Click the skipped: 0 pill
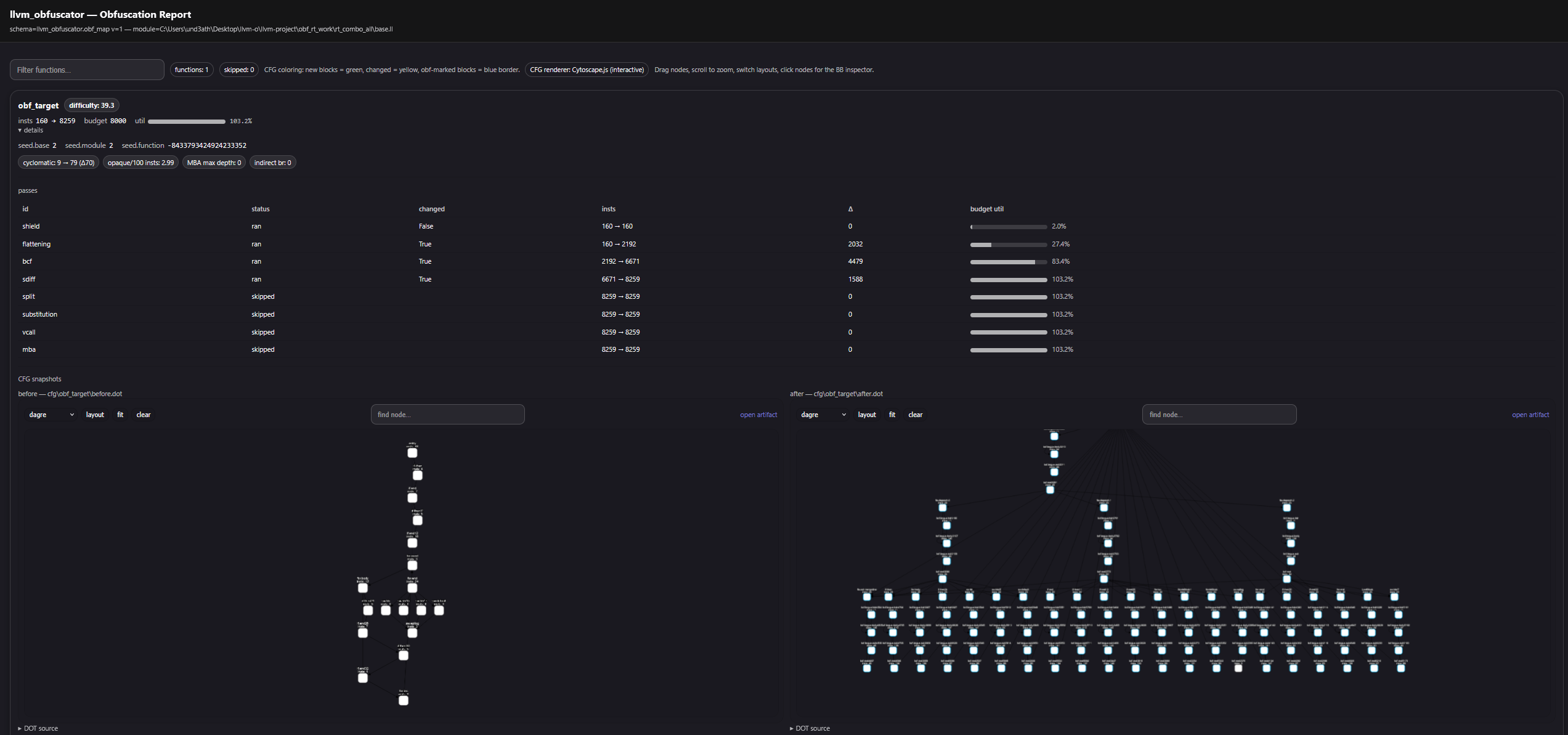The image size is (1568, 735). coord(239,70)
